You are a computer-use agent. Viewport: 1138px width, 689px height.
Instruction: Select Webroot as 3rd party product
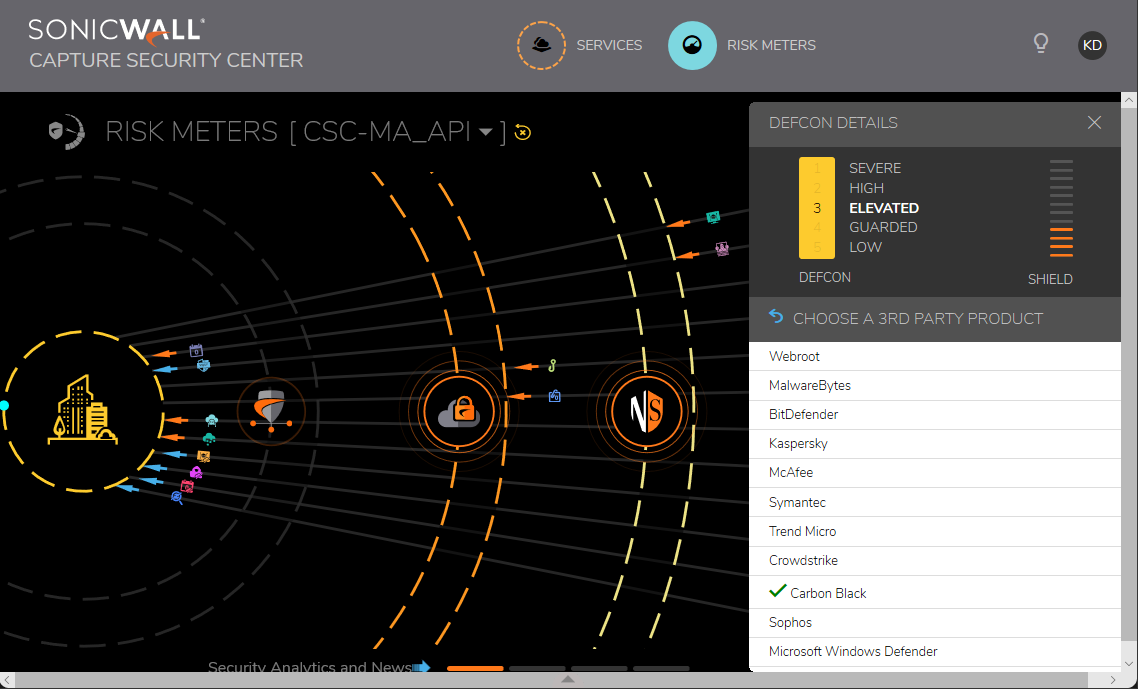[x=935, y=356]
